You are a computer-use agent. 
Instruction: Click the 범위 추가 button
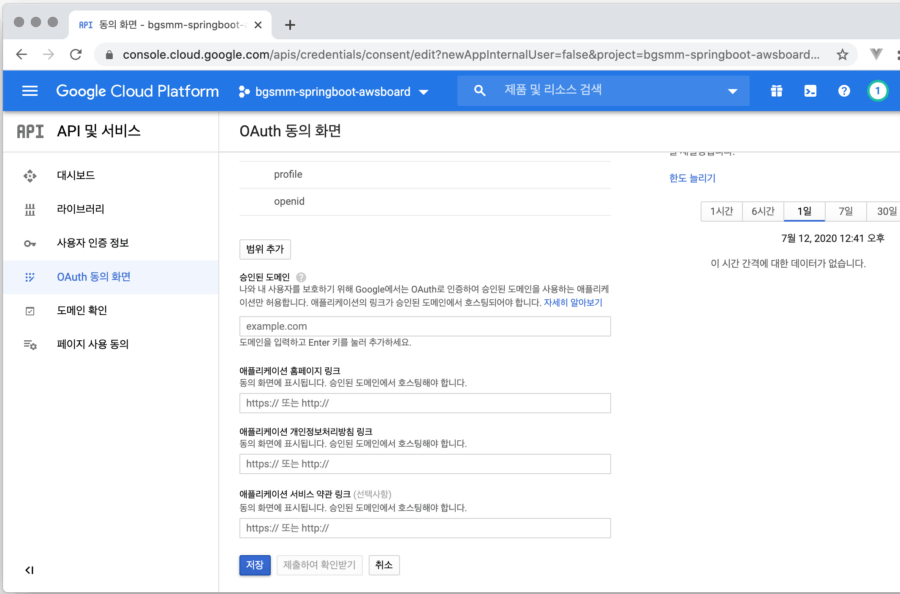(x=265, y=249)
